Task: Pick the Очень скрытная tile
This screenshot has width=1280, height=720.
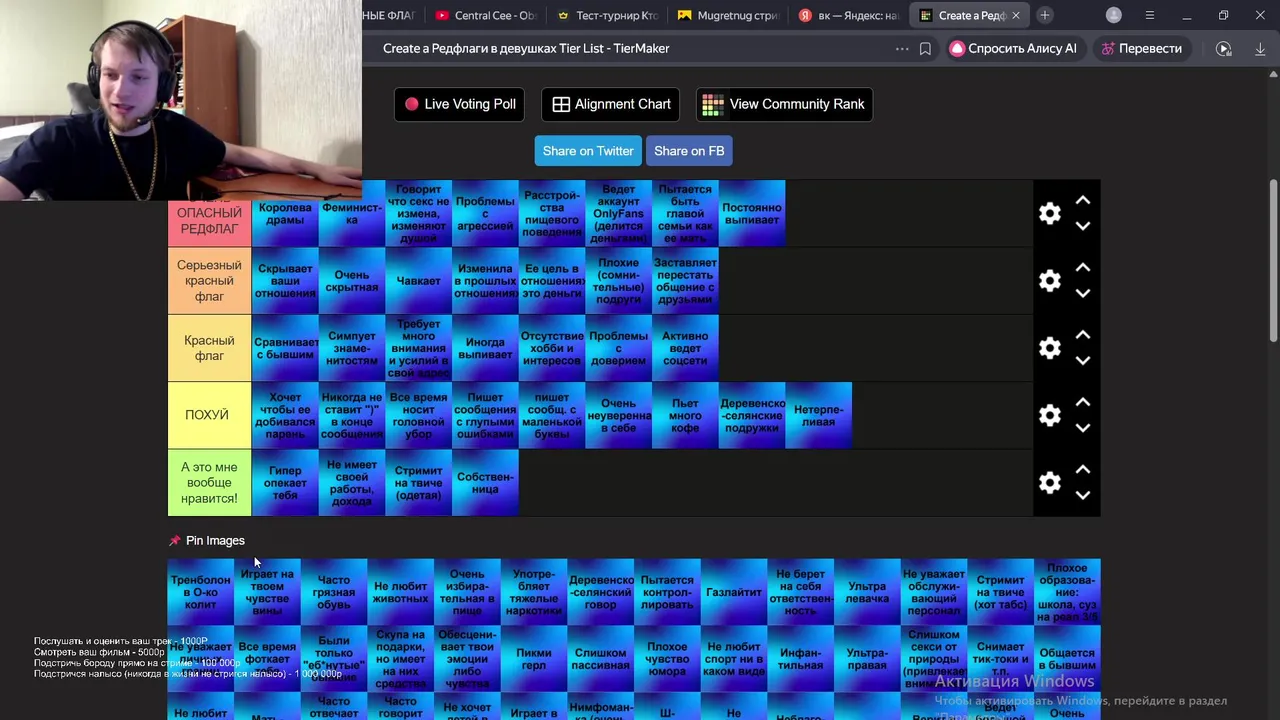Action: [x=352, y=281]
